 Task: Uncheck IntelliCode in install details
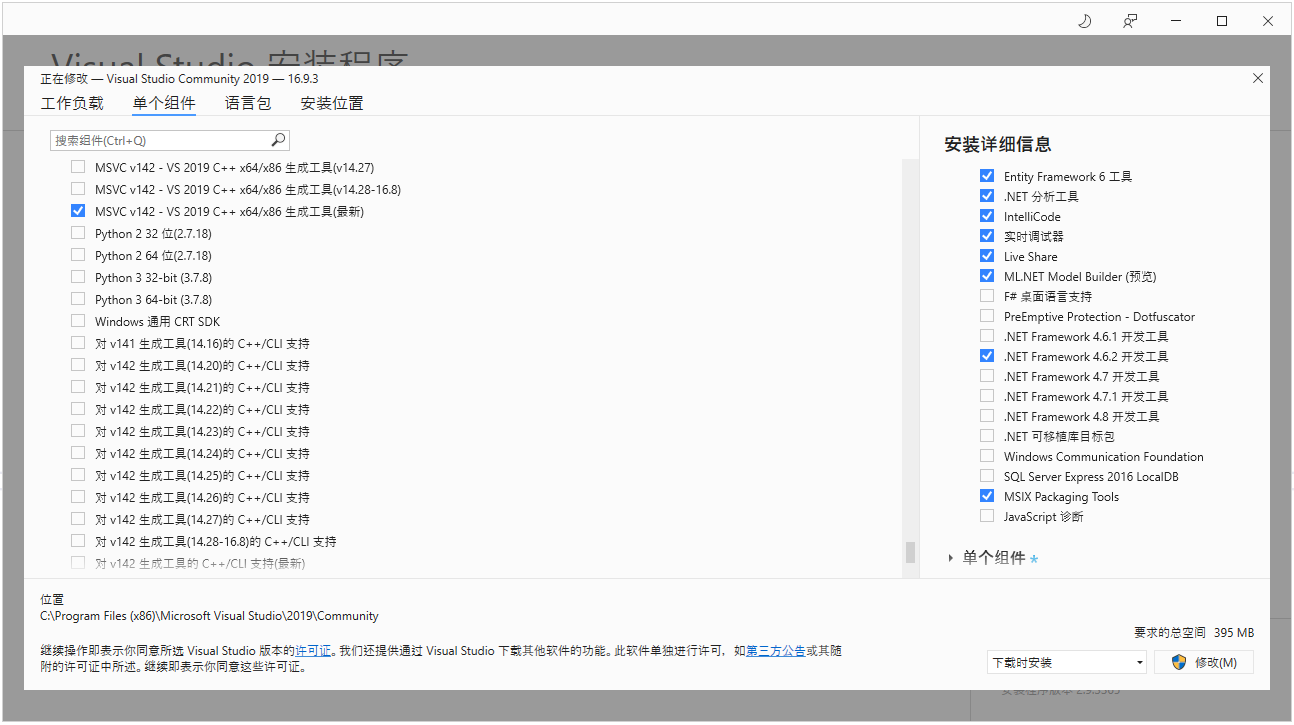pos(987,216)
